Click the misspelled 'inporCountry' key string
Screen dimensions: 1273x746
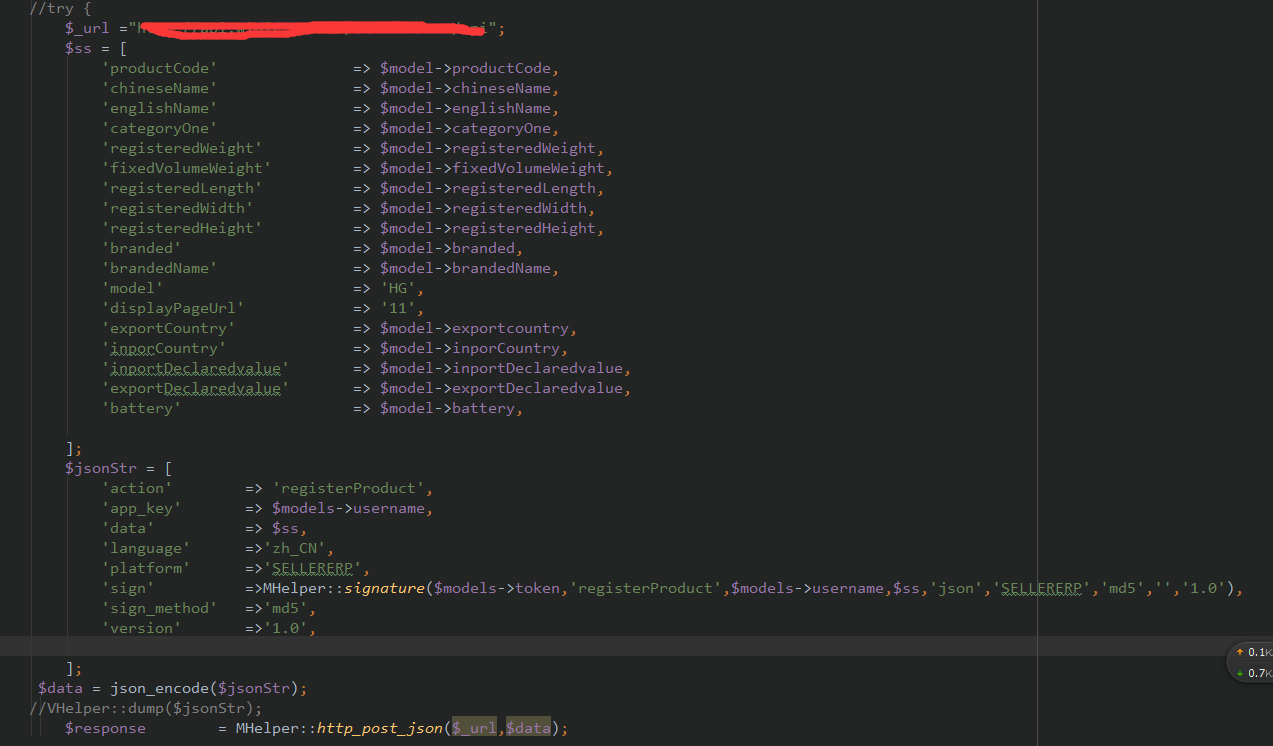pos(164,348)
